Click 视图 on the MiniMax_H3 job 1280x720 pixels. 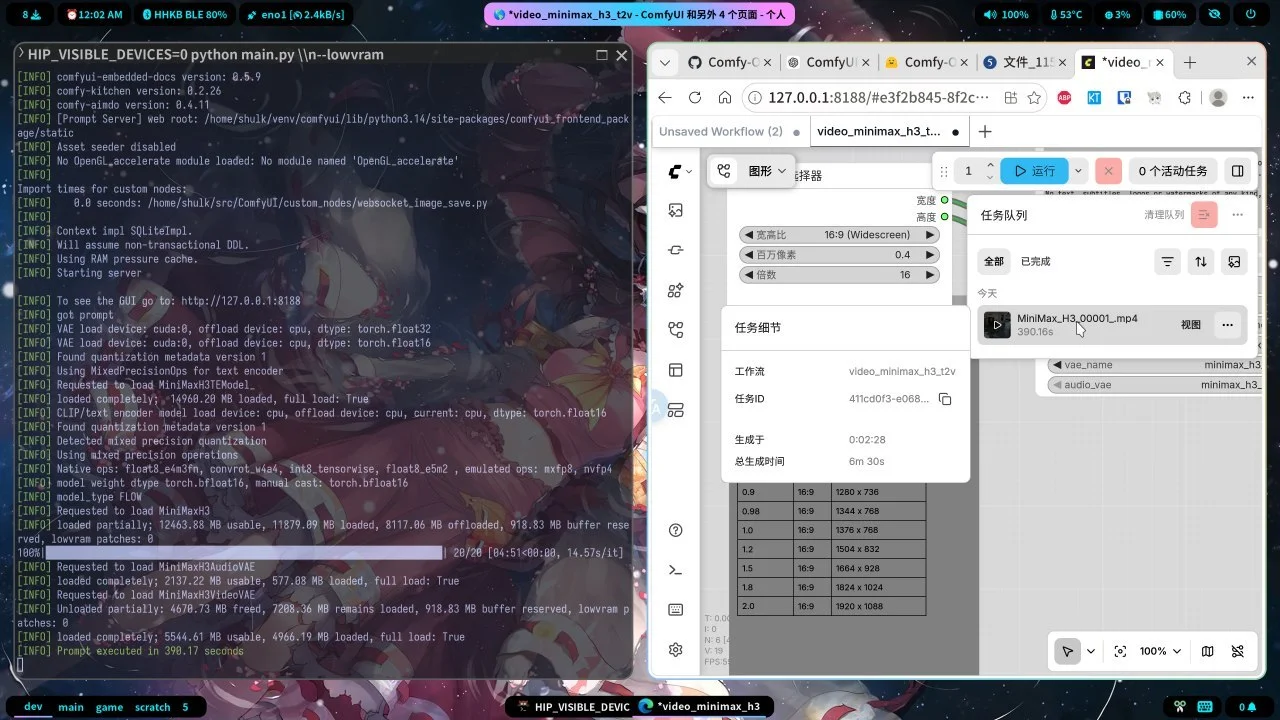[x=1190, y=325]
